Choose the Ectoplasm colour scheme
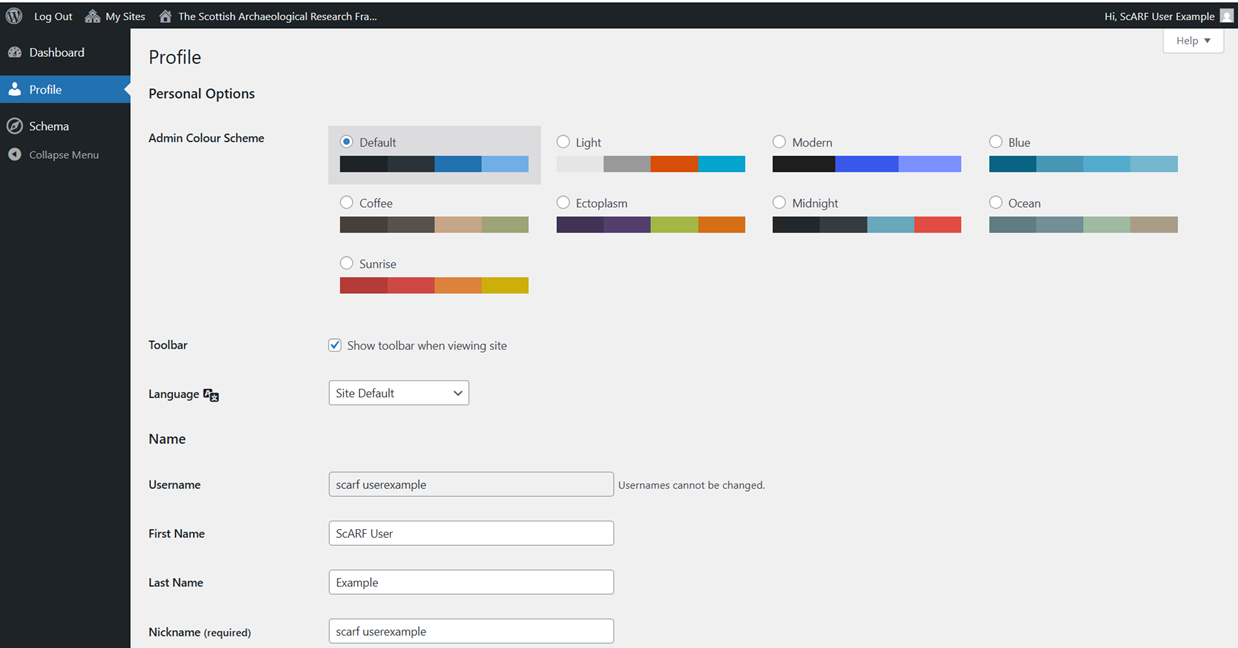The height and width of the screenshot is (648, 1238). click(x=563, y=201)
